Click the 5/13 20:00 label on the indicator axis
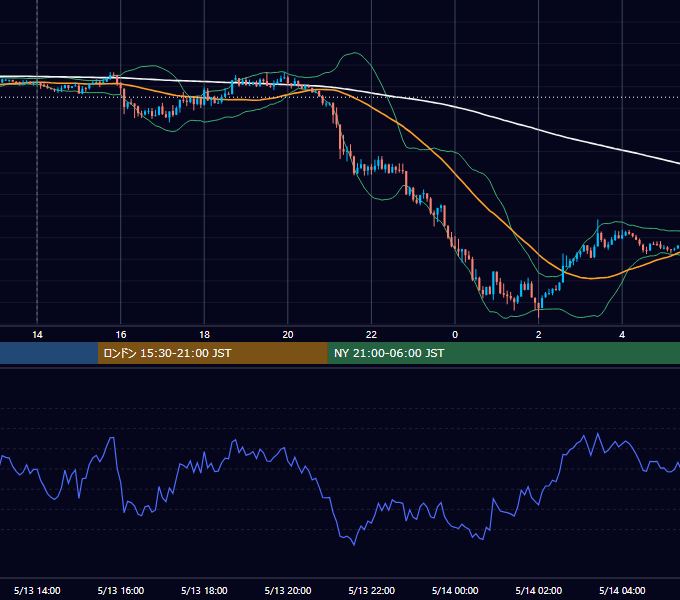Screen dimensions: 680x600 [288, 590]
